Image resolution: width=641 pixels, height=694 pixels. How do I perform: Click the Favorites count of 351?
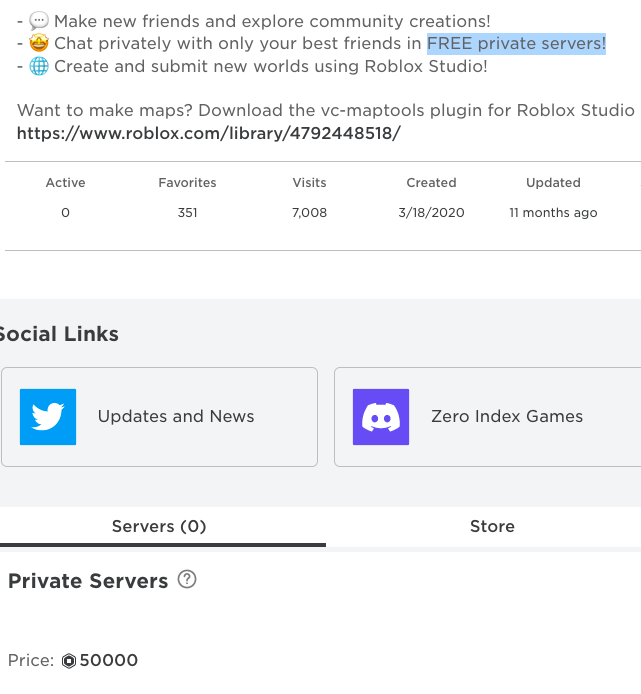pos(187,213)
